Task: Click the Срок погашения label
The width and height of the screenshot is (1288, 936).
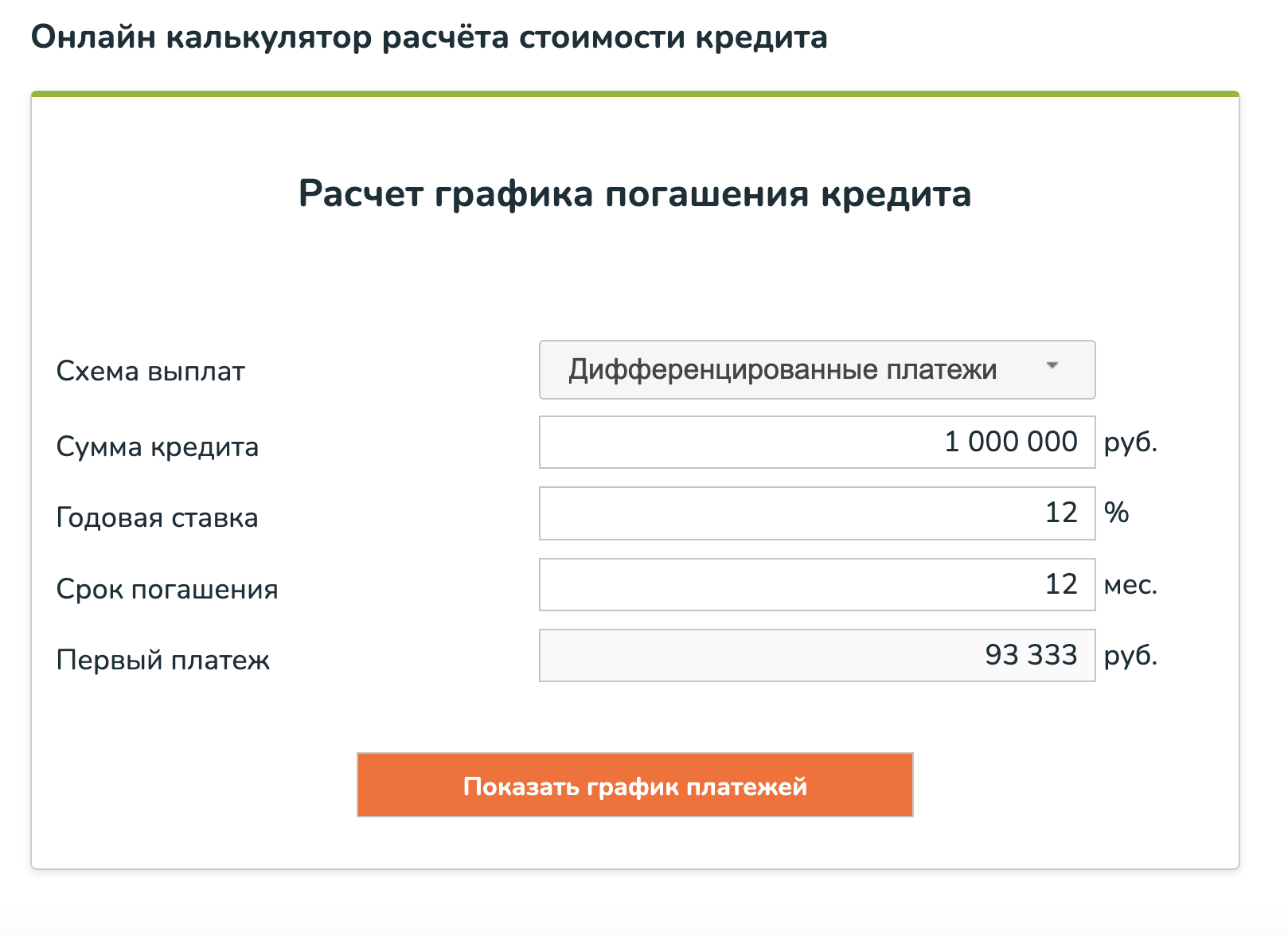Action: coord(167,589)
